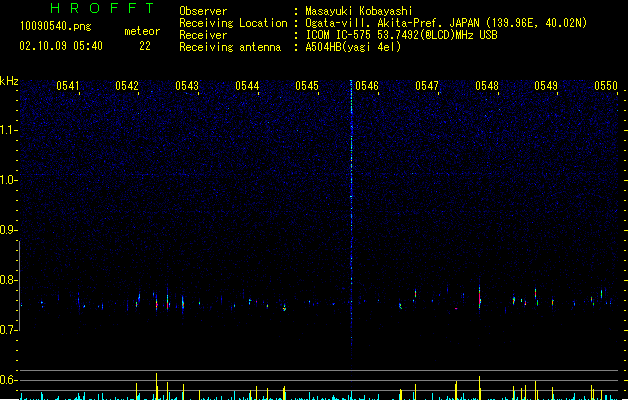Click the 0543 time marker

(x=187, y=86)
